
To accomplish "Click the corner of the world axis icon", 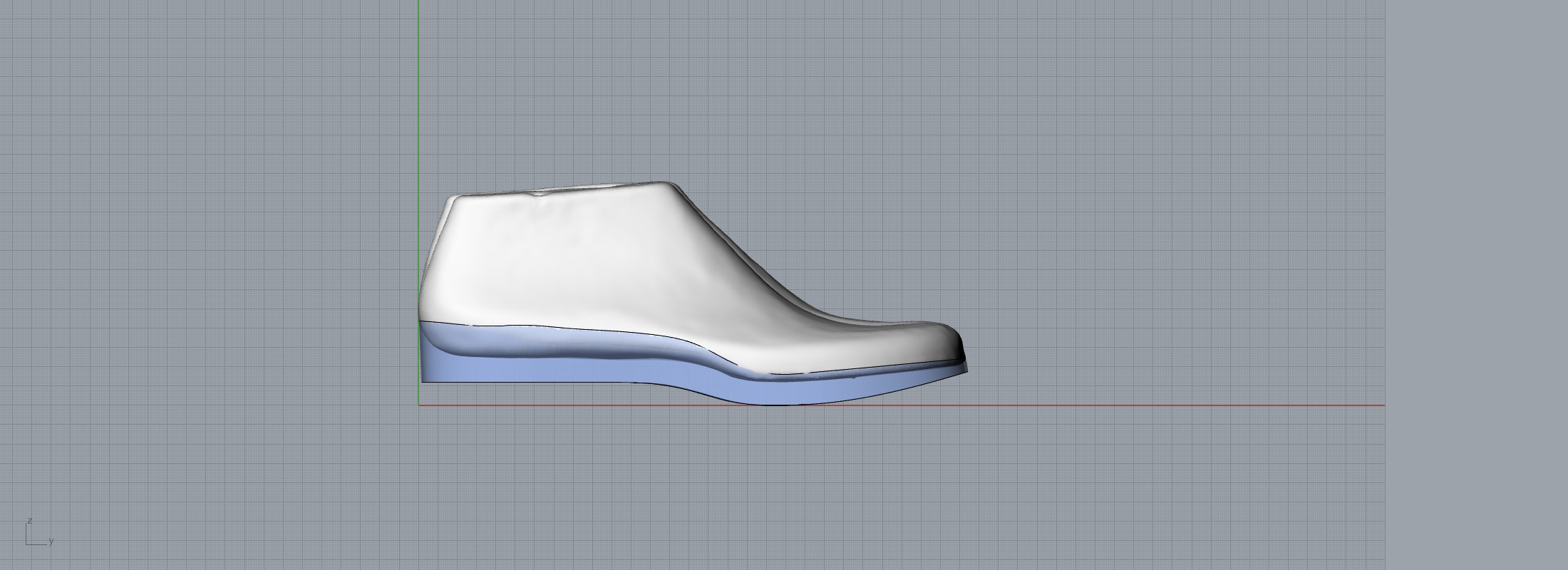I will pyautogui.click(x=27, y=544).
